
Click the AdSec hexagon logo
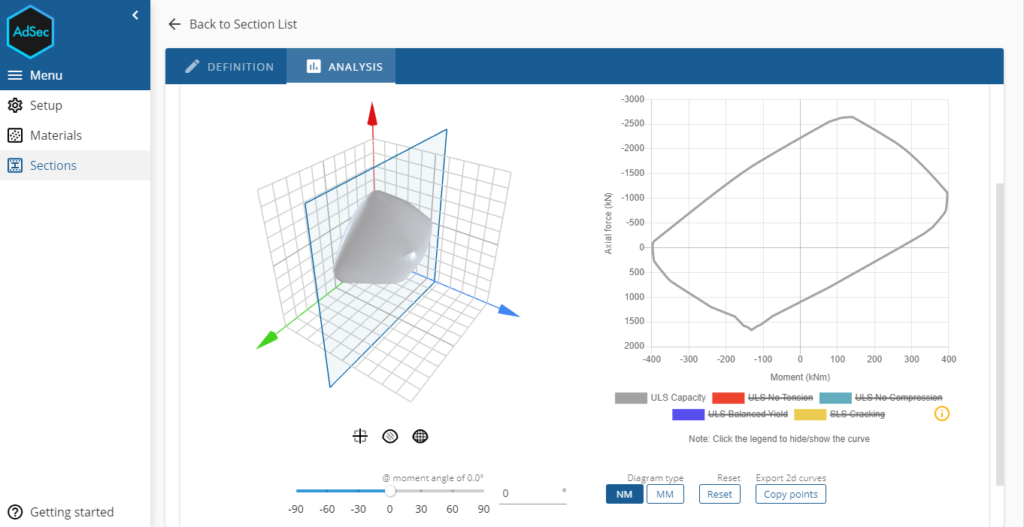pyautogui.click(x=30, y=32)
